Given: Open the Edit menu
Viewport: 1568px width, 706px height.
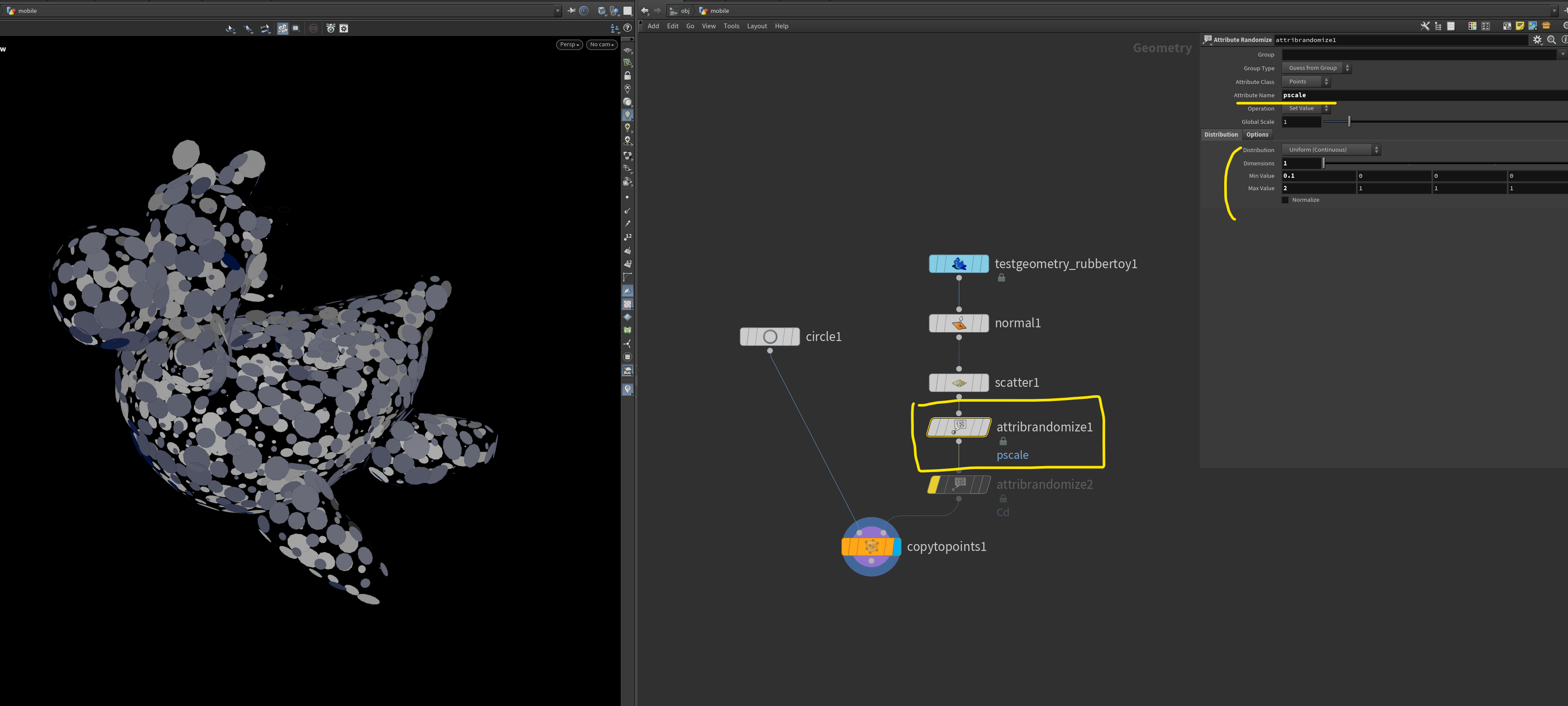Looking at the screenshot, I should point(673,26).
